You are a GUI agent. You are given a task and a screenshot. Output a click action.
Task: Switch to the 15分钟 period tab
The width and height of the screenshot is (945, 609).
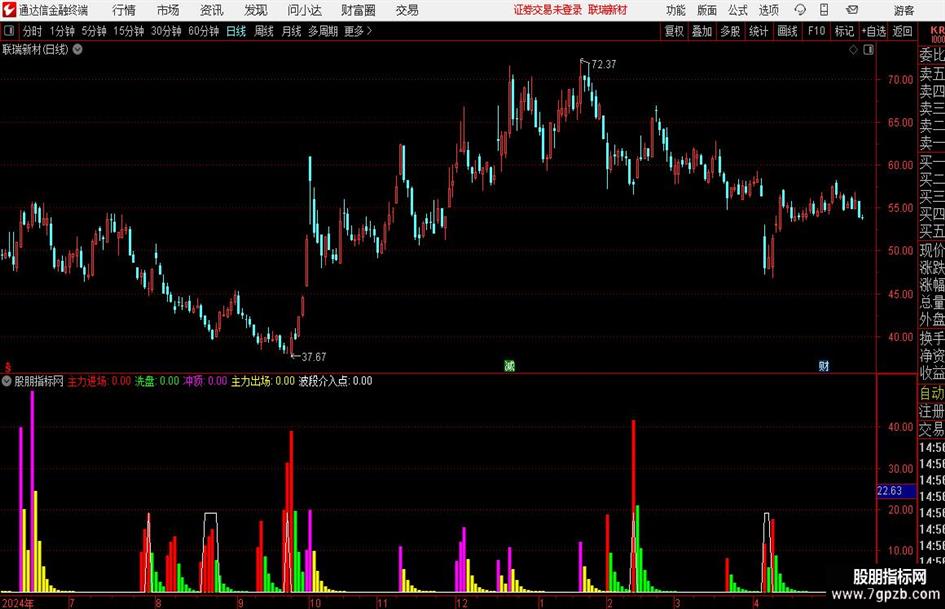pyautogui.click(x=128, y=31)
